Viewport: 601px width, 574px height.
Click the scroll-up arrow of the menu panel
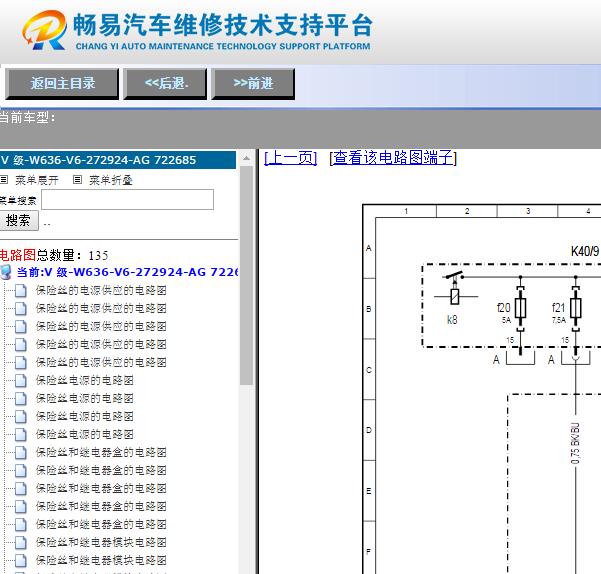click(x=246, y=158)
